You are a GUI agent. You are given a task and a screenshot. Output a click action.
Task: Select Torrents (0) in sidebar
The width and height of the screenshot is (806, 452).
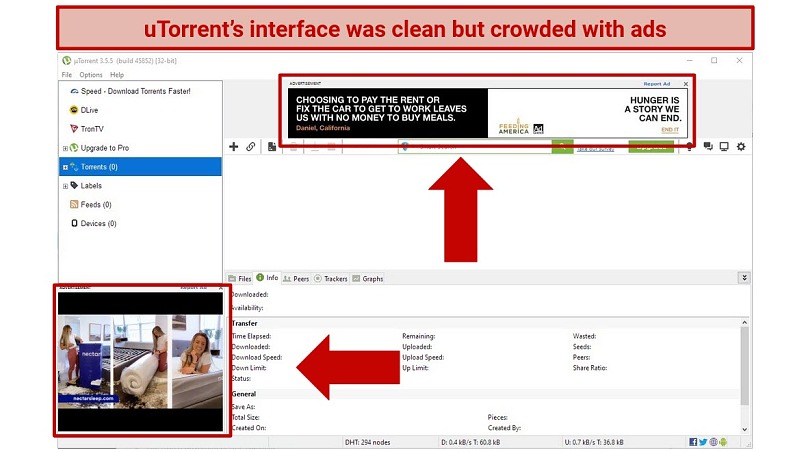click(x=140, y=167)
